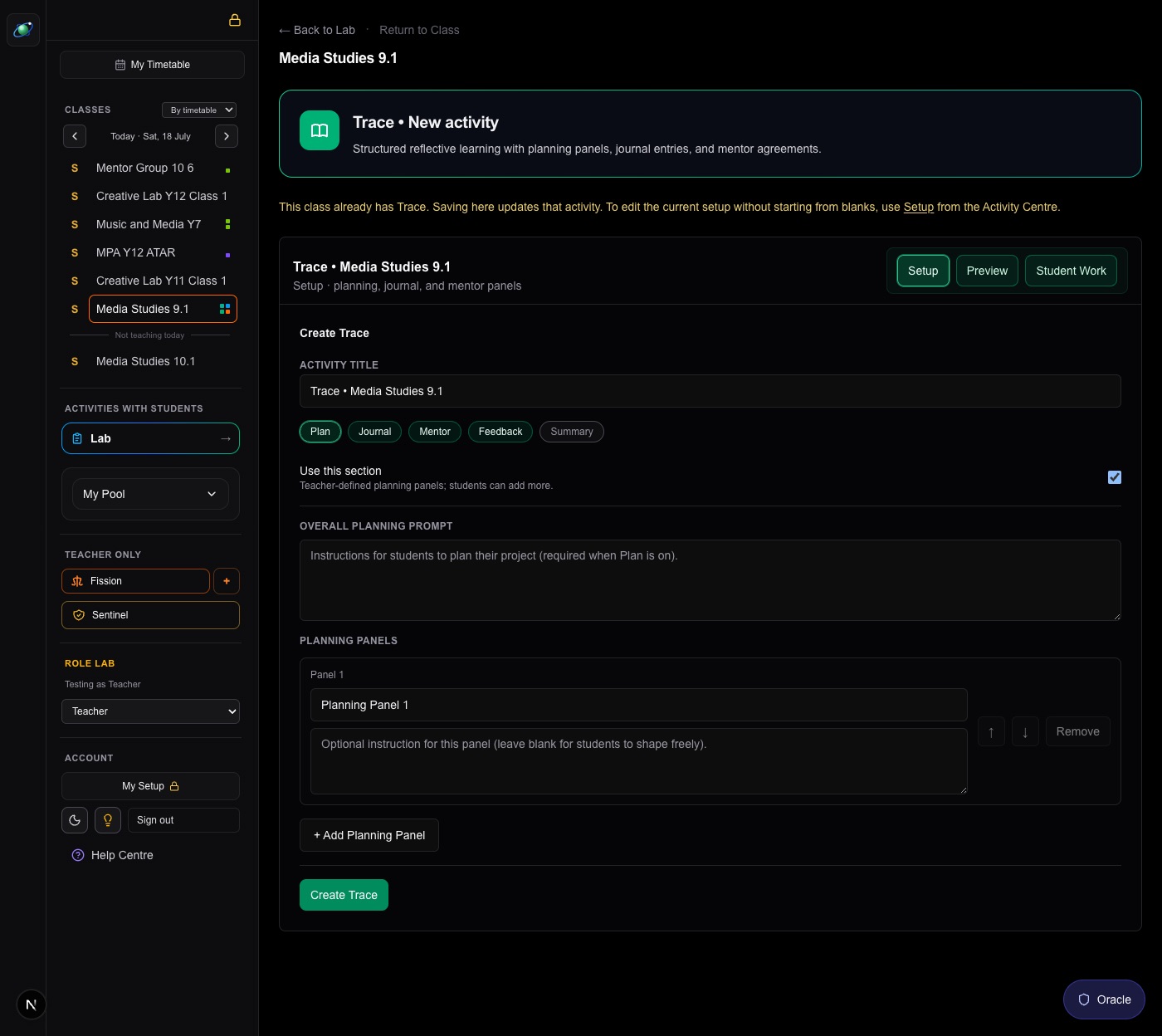Open the Teacher role dropdown

coord(150,711)
